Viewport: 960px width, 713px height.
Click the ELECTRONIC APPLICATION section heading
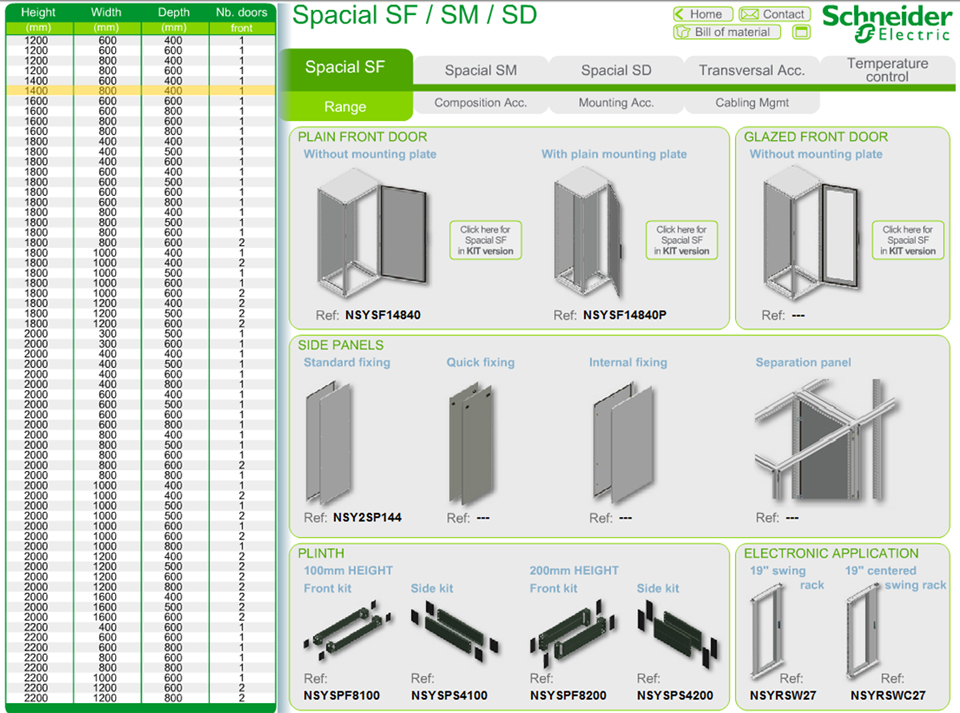[x=831, y=553]
